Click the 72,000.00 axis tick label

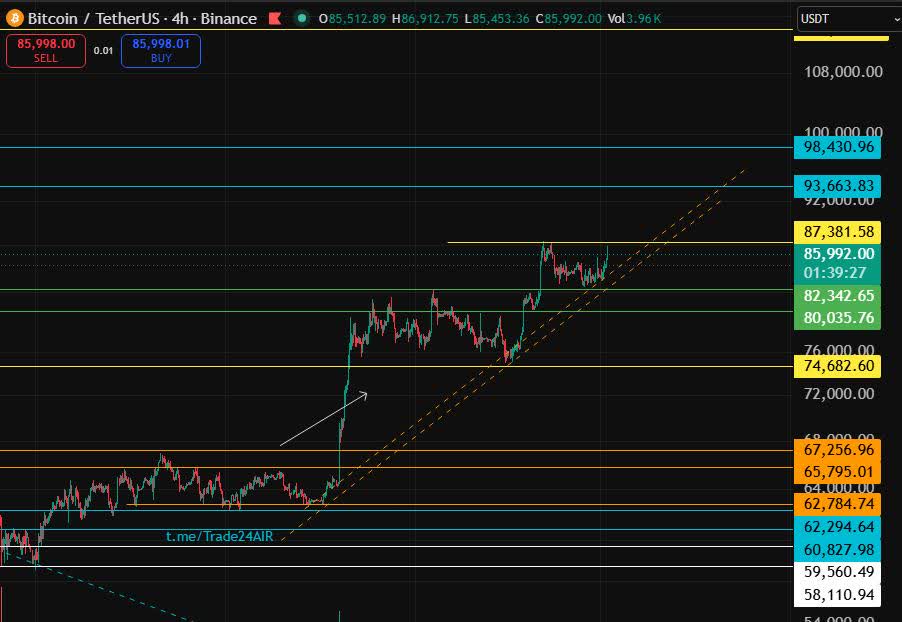click(839, 394)
